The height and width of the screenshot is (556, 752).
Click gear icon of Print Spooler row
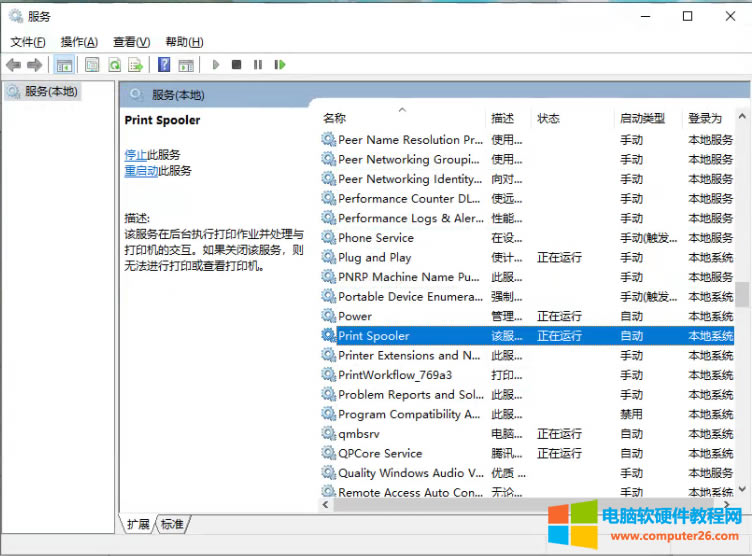click(x=329, y=335)
